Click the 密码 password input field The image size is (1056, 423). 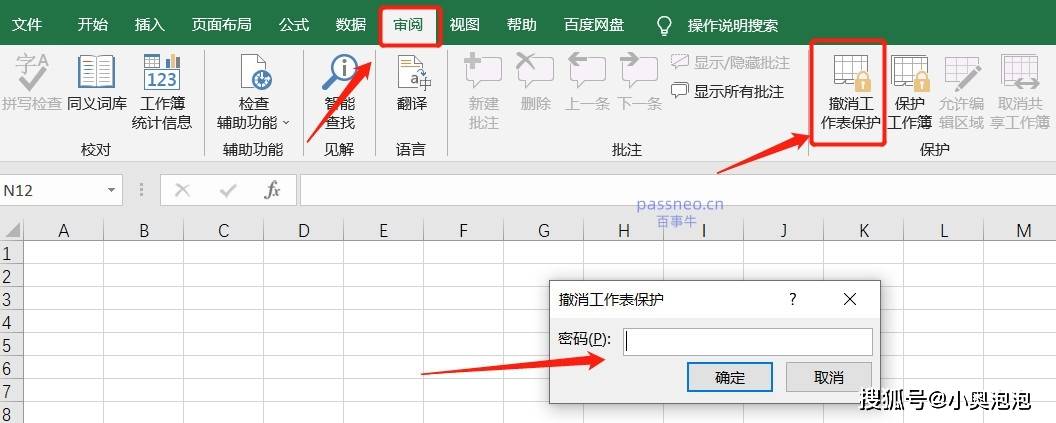[747, 342]
